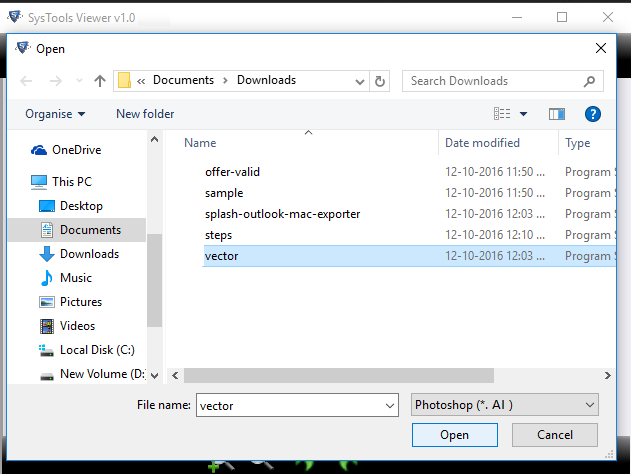631x474 pixels.
Task: Click the Open button
Action: click(455, 435)
